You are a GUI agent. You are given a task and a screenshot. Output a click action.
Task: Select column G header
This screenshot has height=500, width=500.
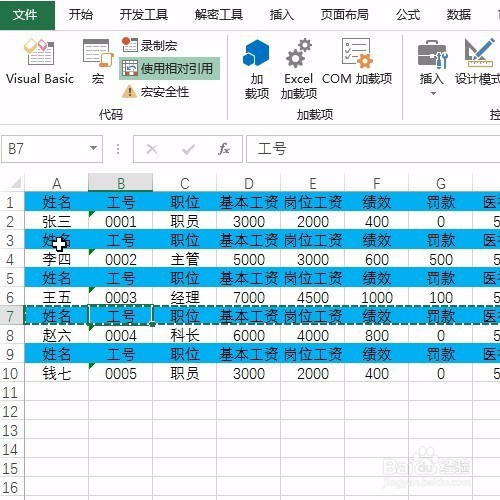point(441,183)
